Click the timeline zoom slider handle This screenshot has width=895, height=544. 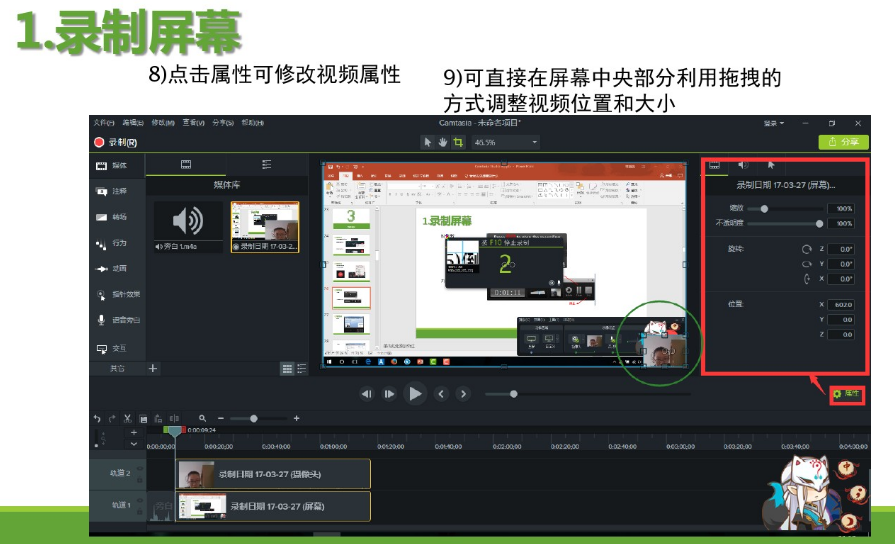click(253, 418)
